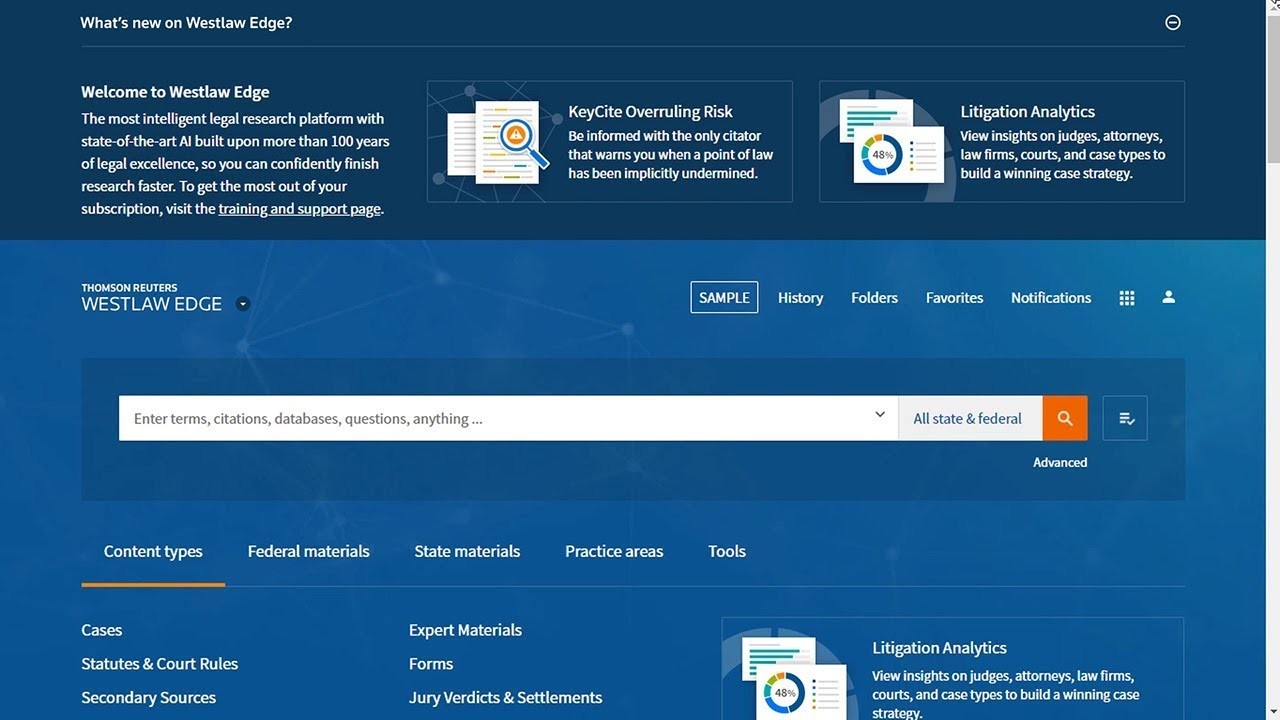This screenshot has width=1280, height=720.
Task: Collapse the What's new on Westlaw Edge banner
Action: pos(1173,23)
